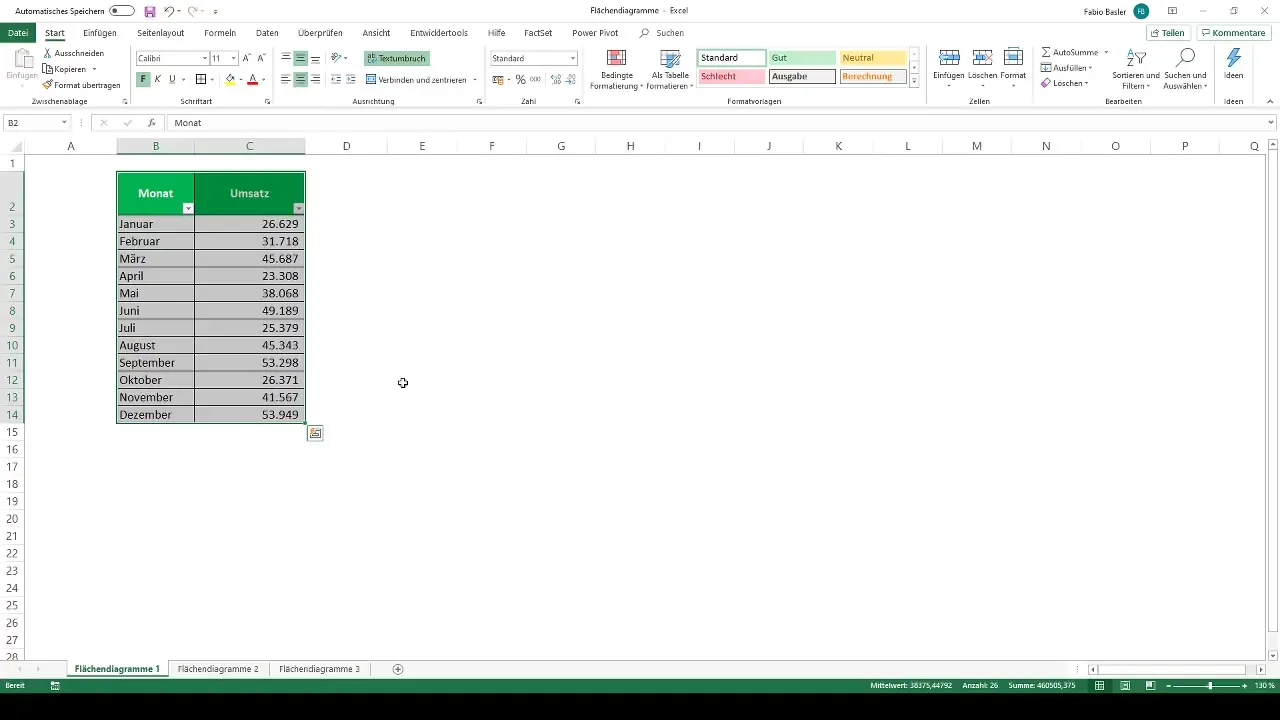Toggle bold (F) formatting

pyautogui.click(x=143, y=79)
